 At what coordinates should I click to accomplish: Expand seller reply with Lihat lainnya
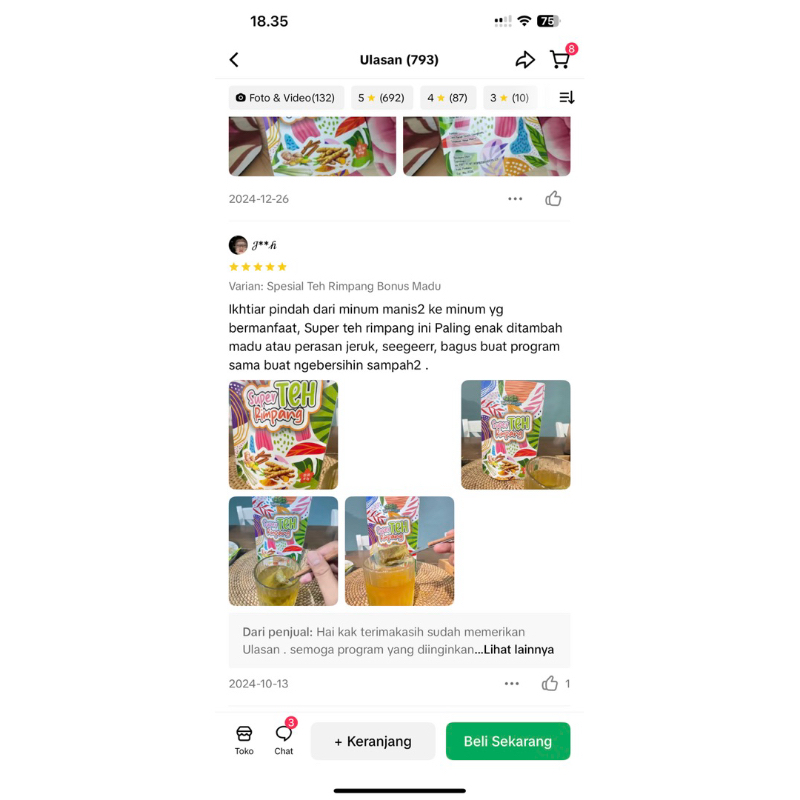click(518, 649)
